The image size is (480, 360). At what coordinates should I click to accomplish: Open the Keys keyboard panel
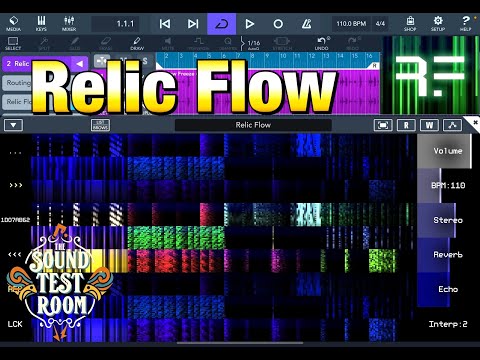pos(41,24)
